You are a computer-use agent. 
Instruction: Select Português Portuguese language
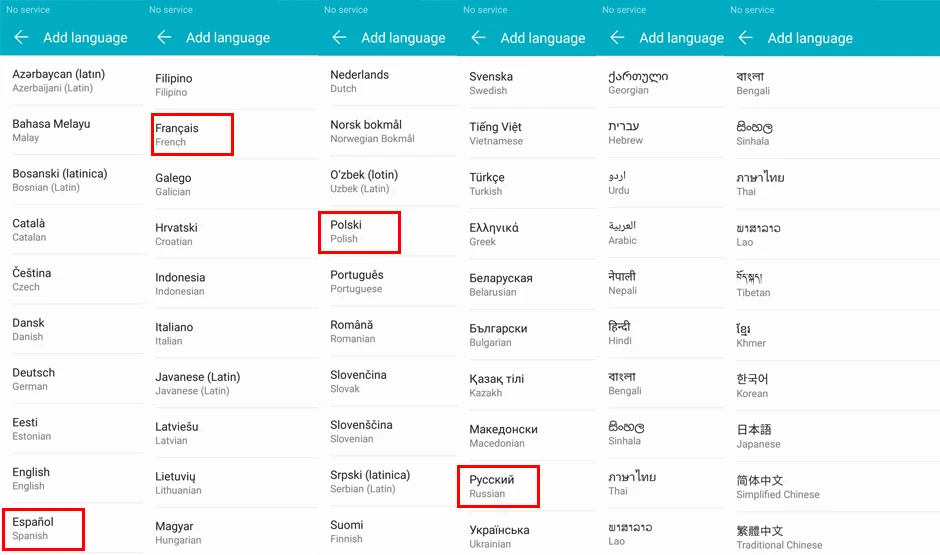click(x=388, y=282)
